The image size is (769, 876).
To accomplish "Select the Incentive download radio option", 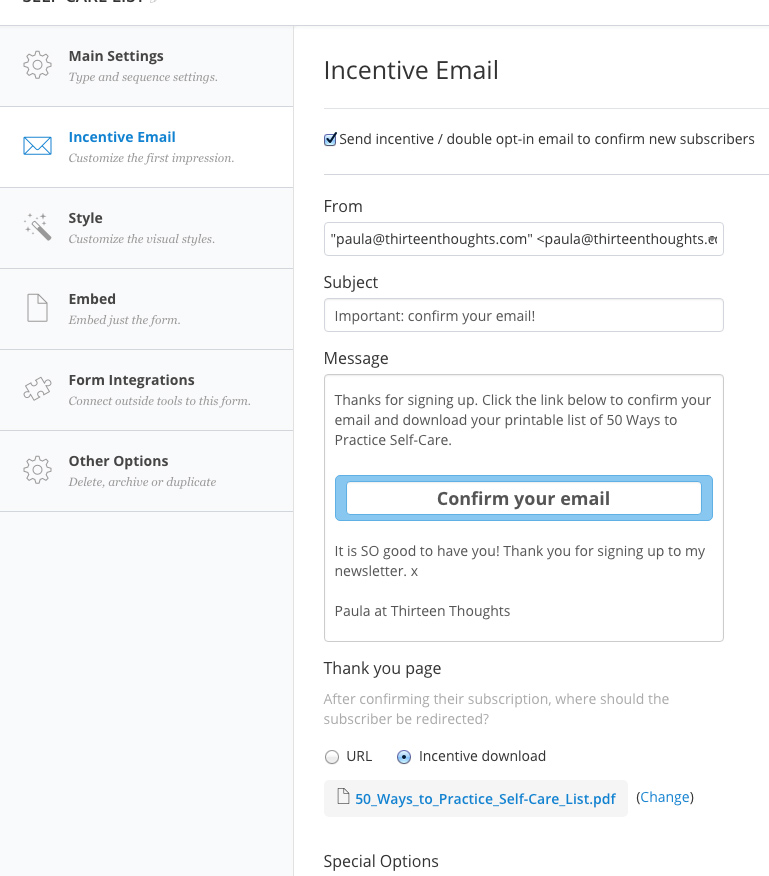I will click(x=404, y=757).
